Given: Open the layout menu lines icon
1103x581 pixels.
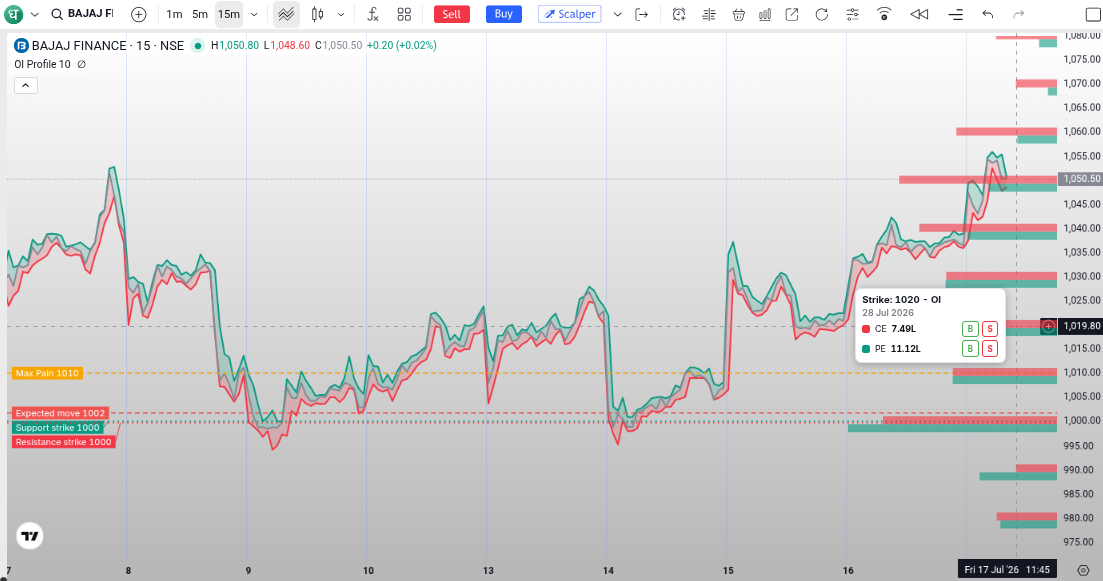Looking at the screenshot, I should pyautogui.click(x=955, y=14).
